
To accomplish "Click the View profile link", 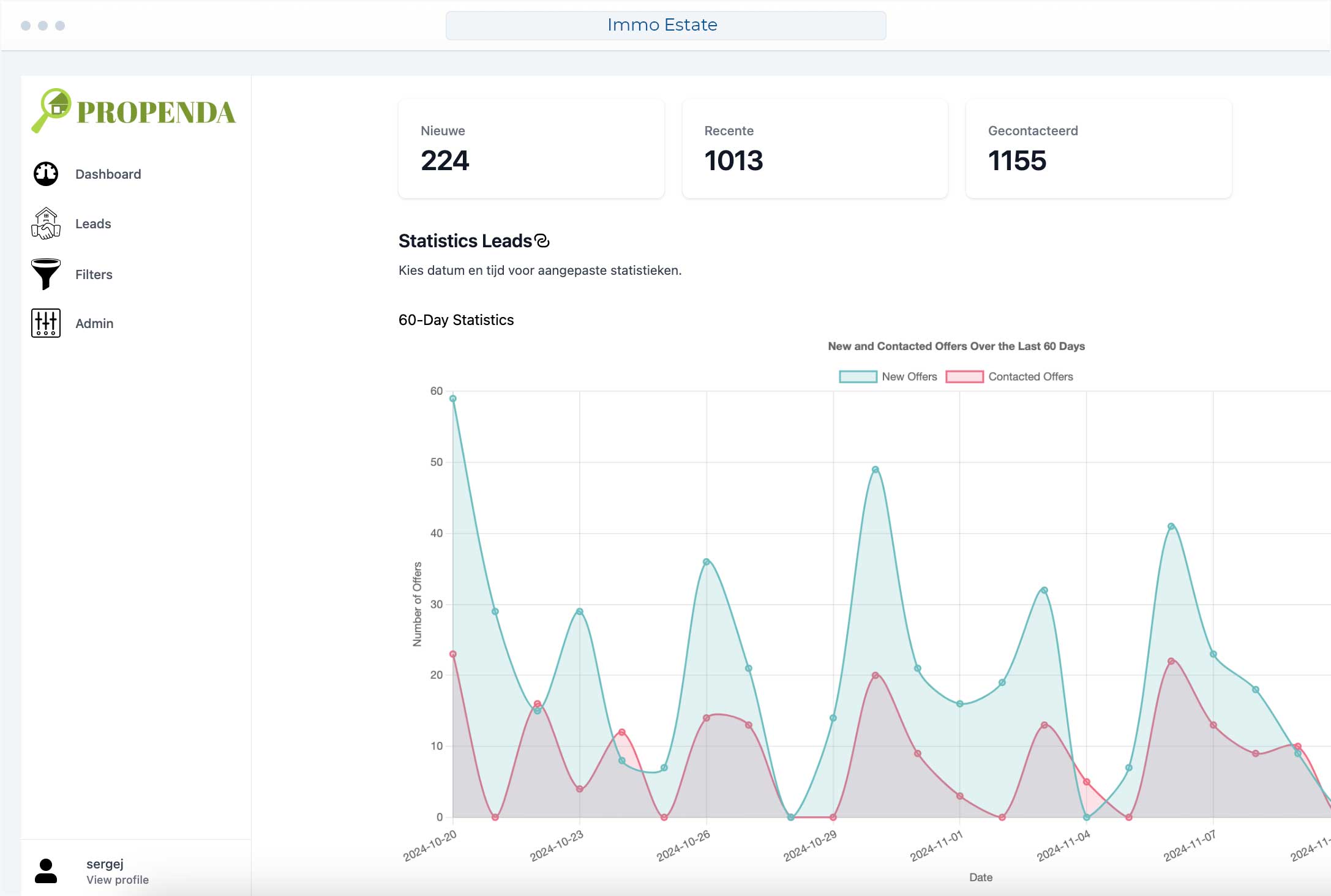I will pos(118,880).
